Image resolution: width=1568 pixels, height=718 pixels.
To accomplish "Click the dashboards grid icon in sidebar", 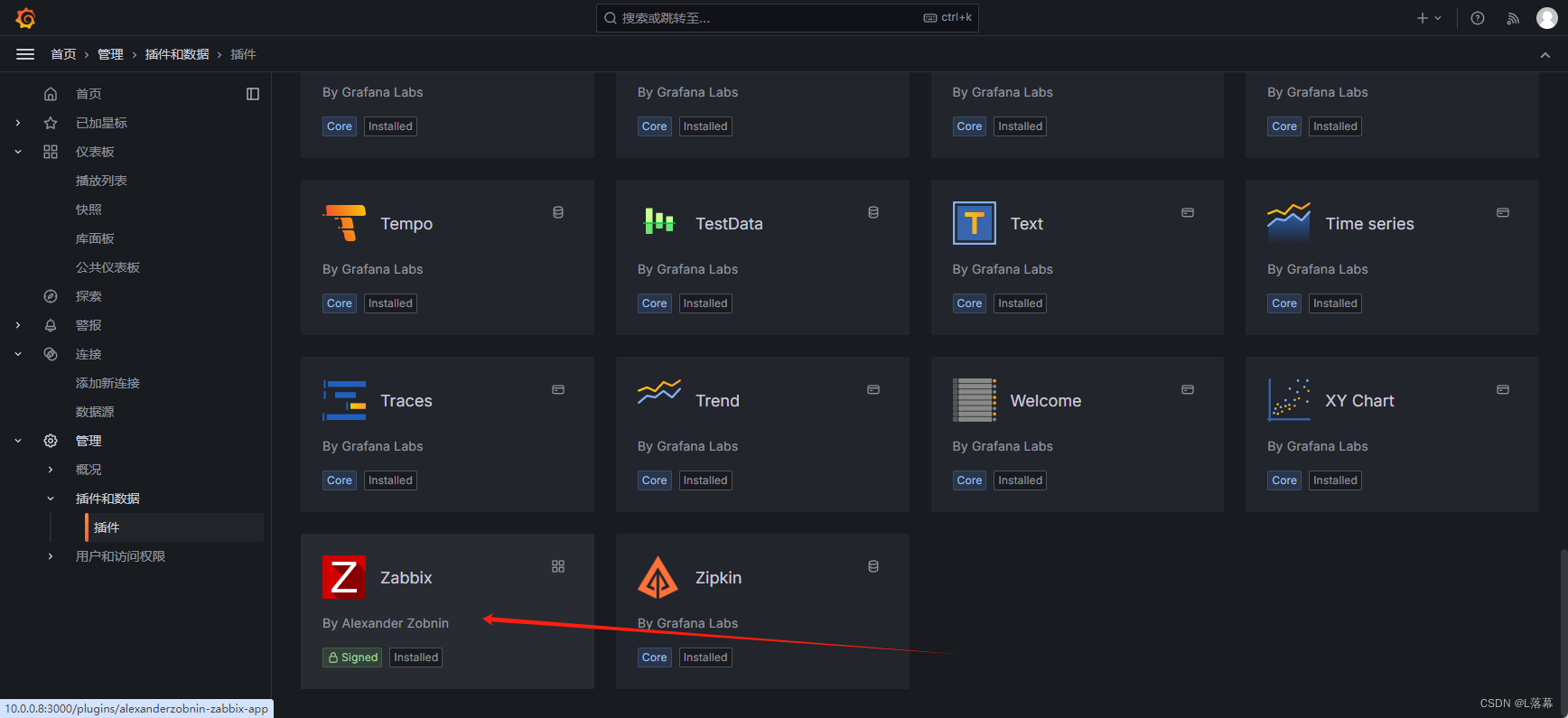I will (51, 152).
